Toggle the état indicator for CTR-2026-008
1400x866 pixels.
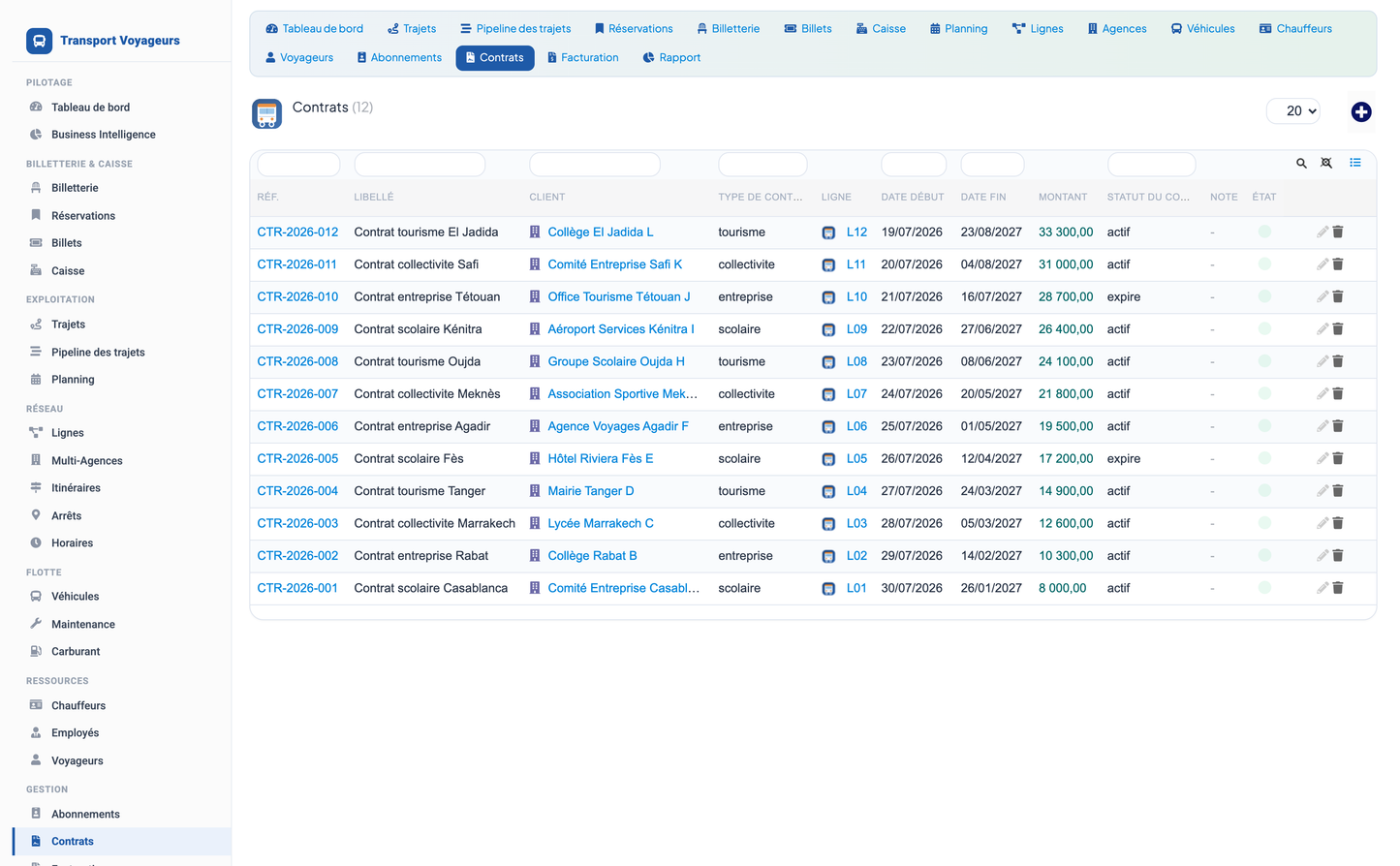pyautogui.click(x=1264, y=361)
